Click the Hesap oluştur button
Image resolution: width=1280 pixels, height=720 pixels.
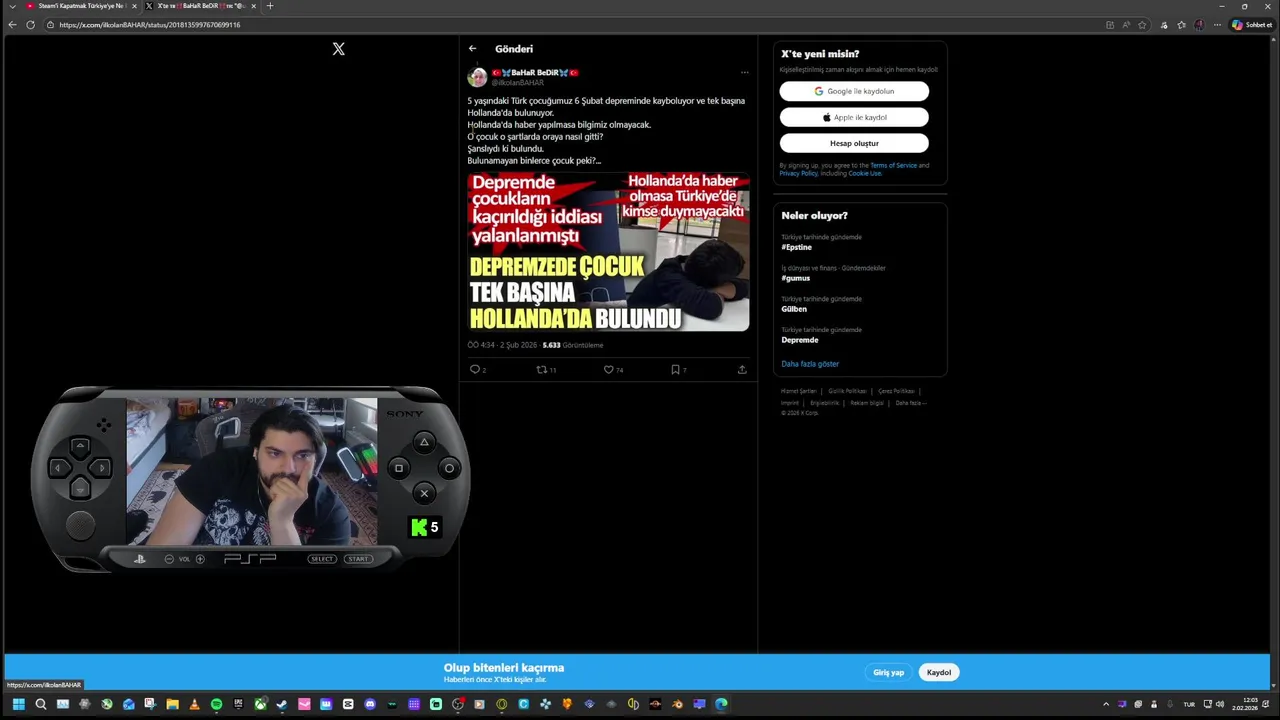[854, 143]
